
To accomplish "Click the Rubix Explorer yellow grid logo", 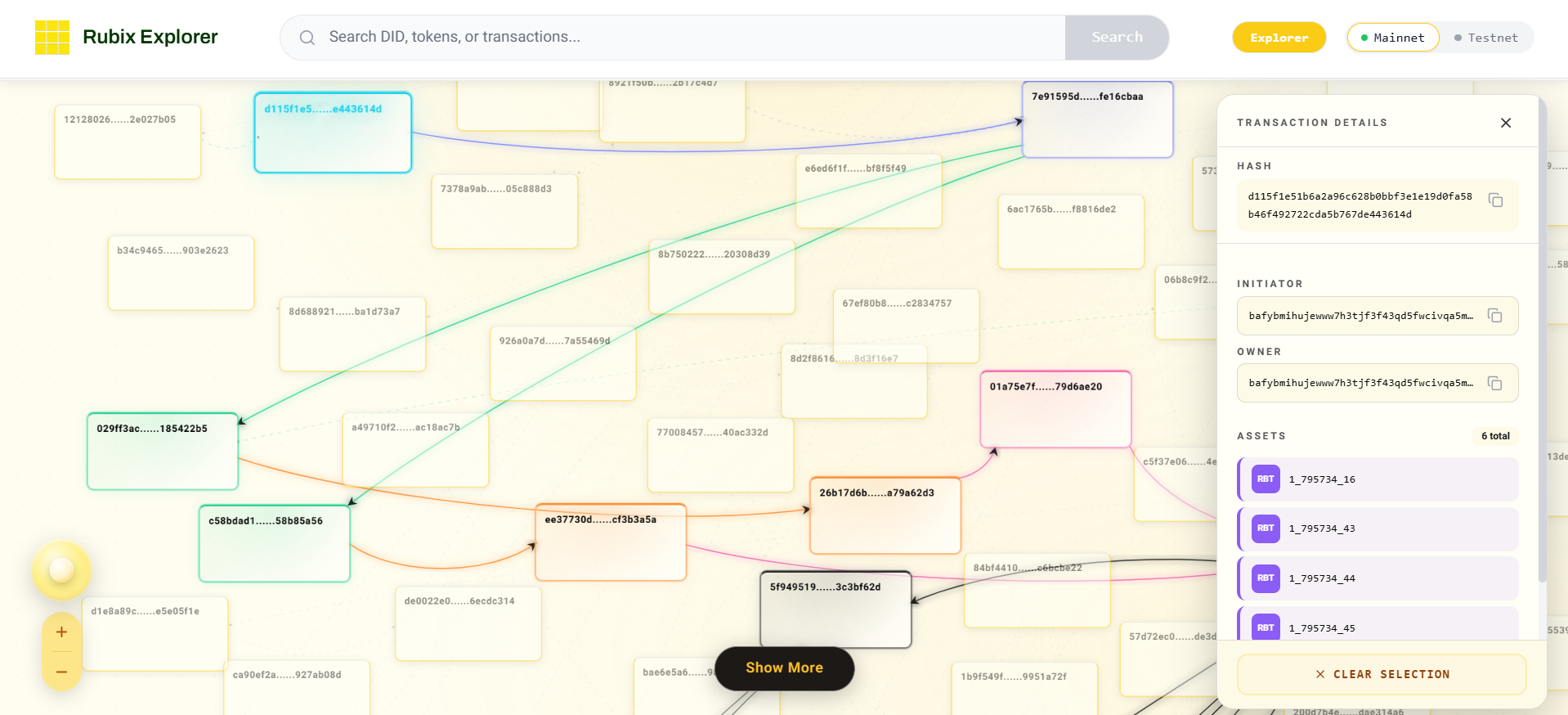I will (x=52, y=38).
